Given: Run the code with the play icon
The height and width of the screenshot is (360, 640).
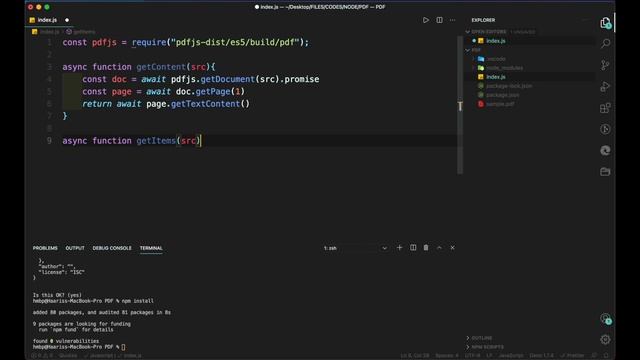Looking at the screenshot, I should (x=426, y=20).
